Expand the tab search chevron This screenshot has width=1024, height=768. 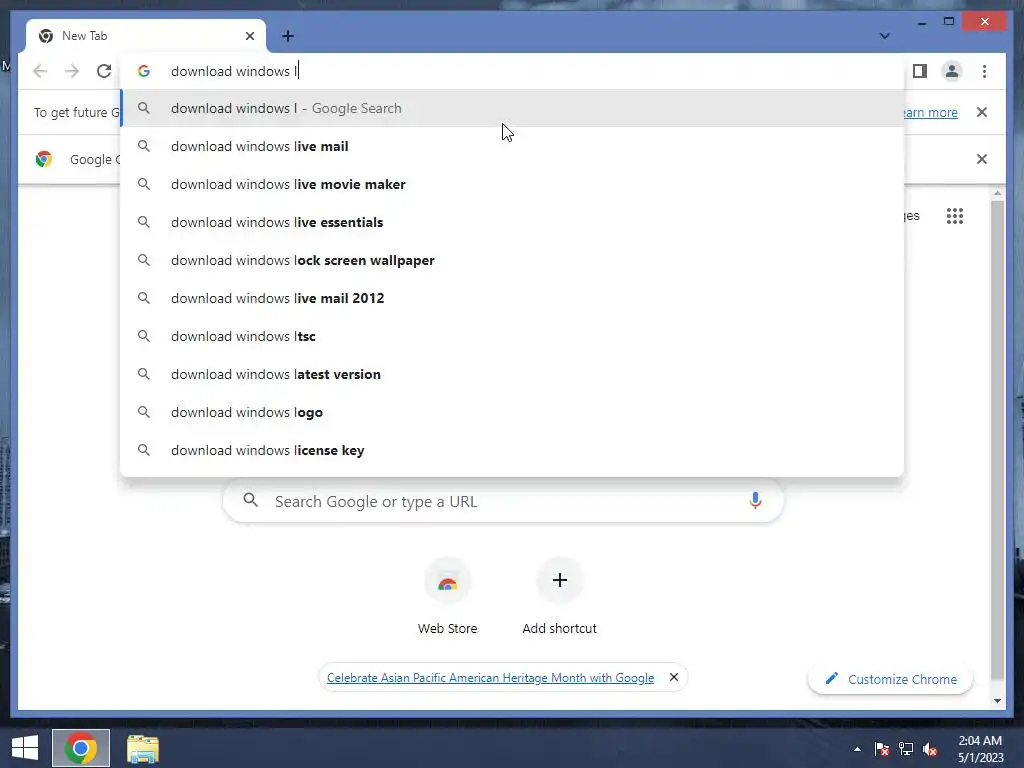coord(884,36)
